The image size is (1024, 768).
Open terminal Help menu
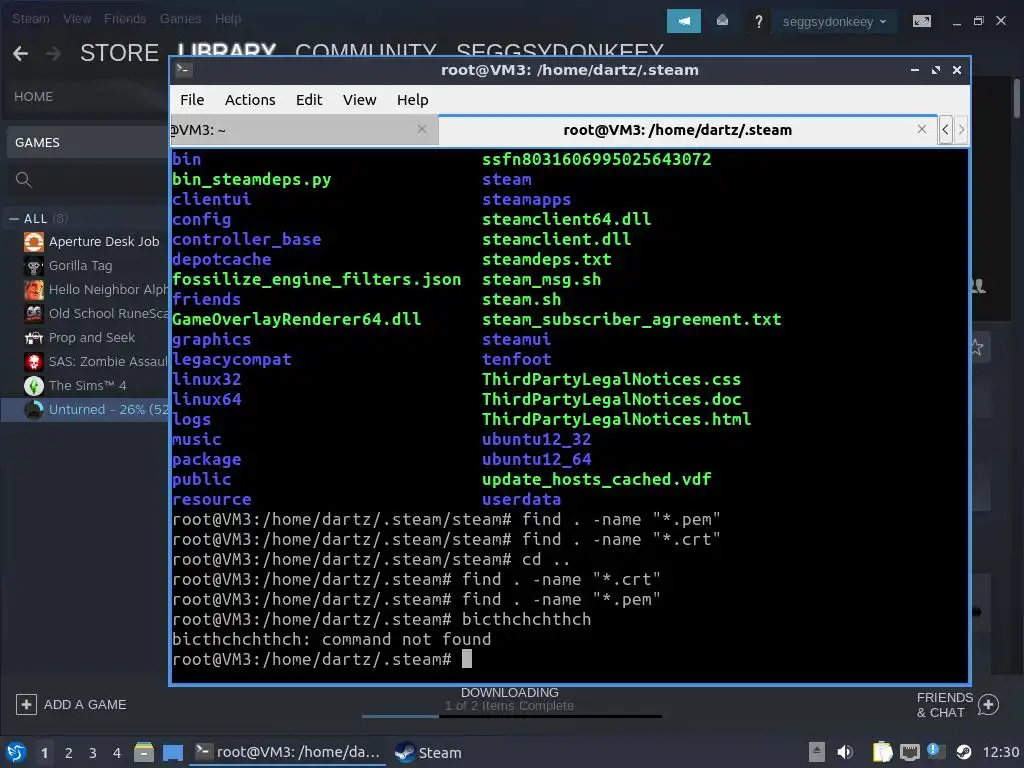pyautogui.click(x=413, y=100)
